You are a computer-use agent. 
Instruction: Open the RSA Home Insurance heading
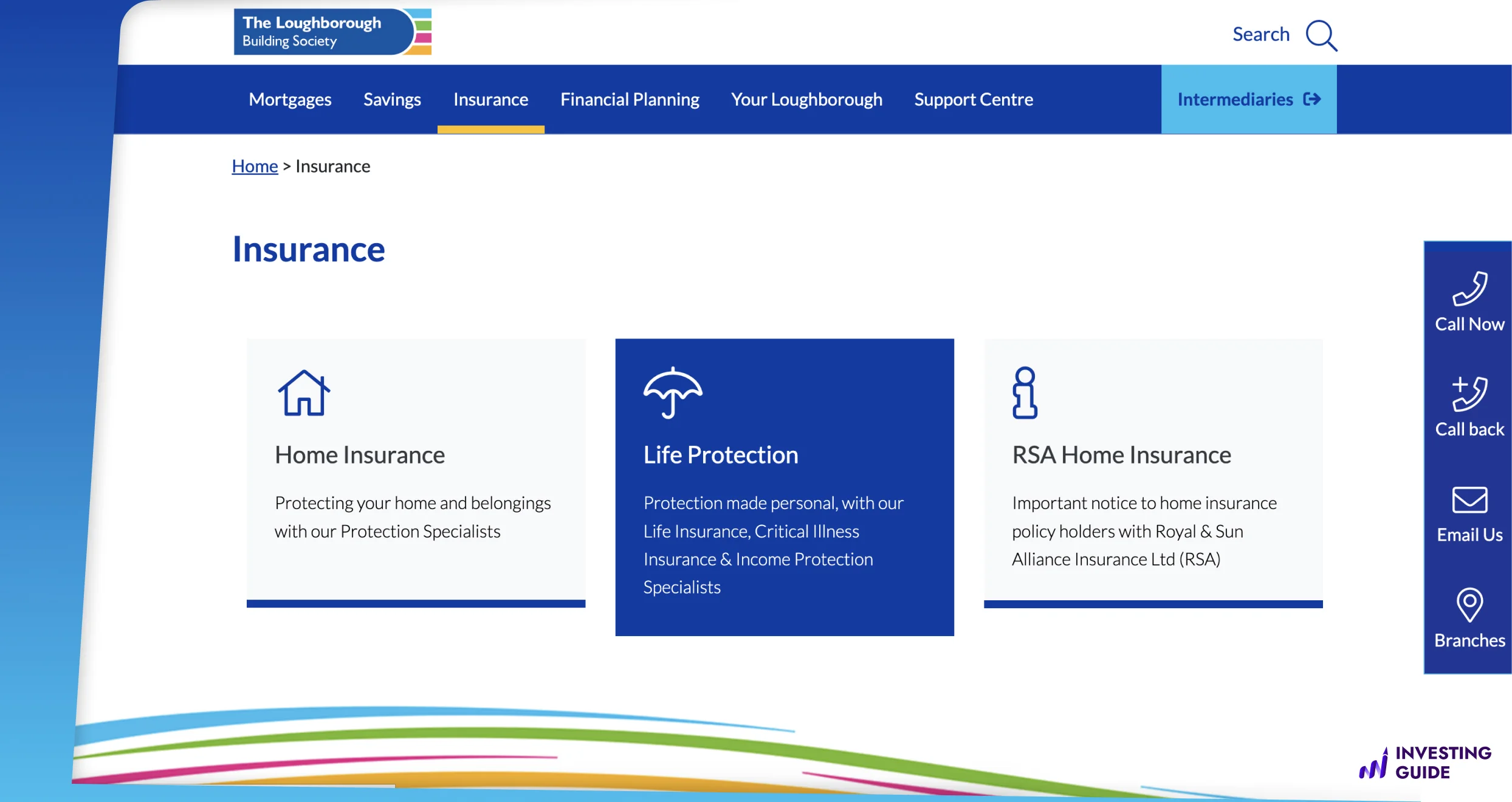coord(1121,455)
